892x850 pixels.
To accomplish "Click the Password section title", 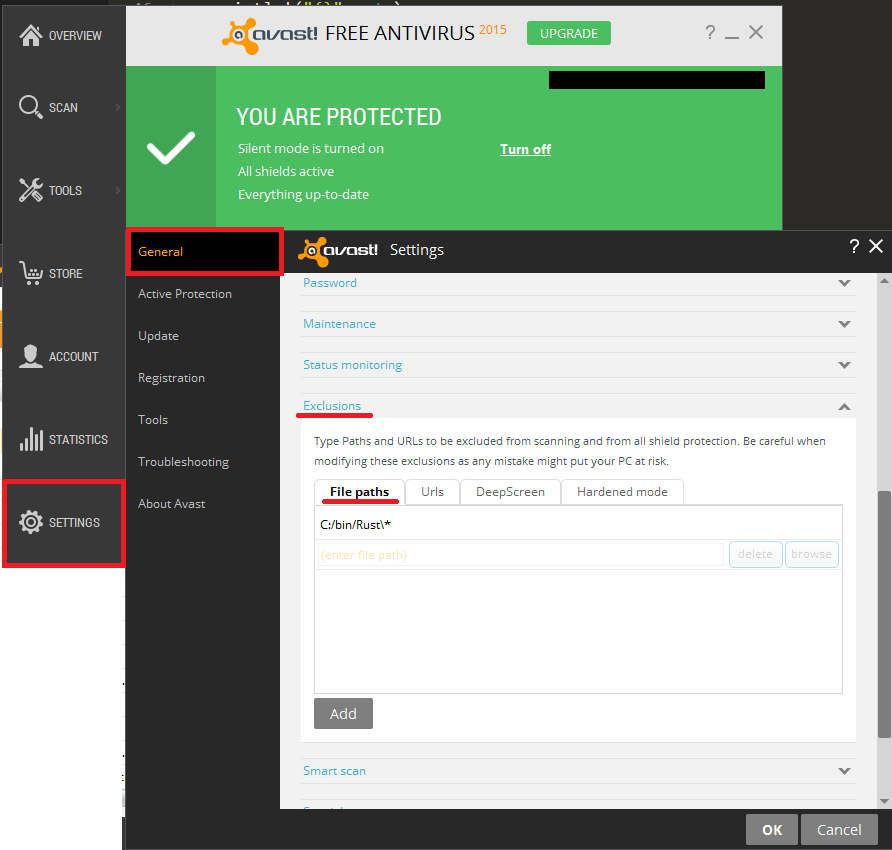I will point(330,283).
